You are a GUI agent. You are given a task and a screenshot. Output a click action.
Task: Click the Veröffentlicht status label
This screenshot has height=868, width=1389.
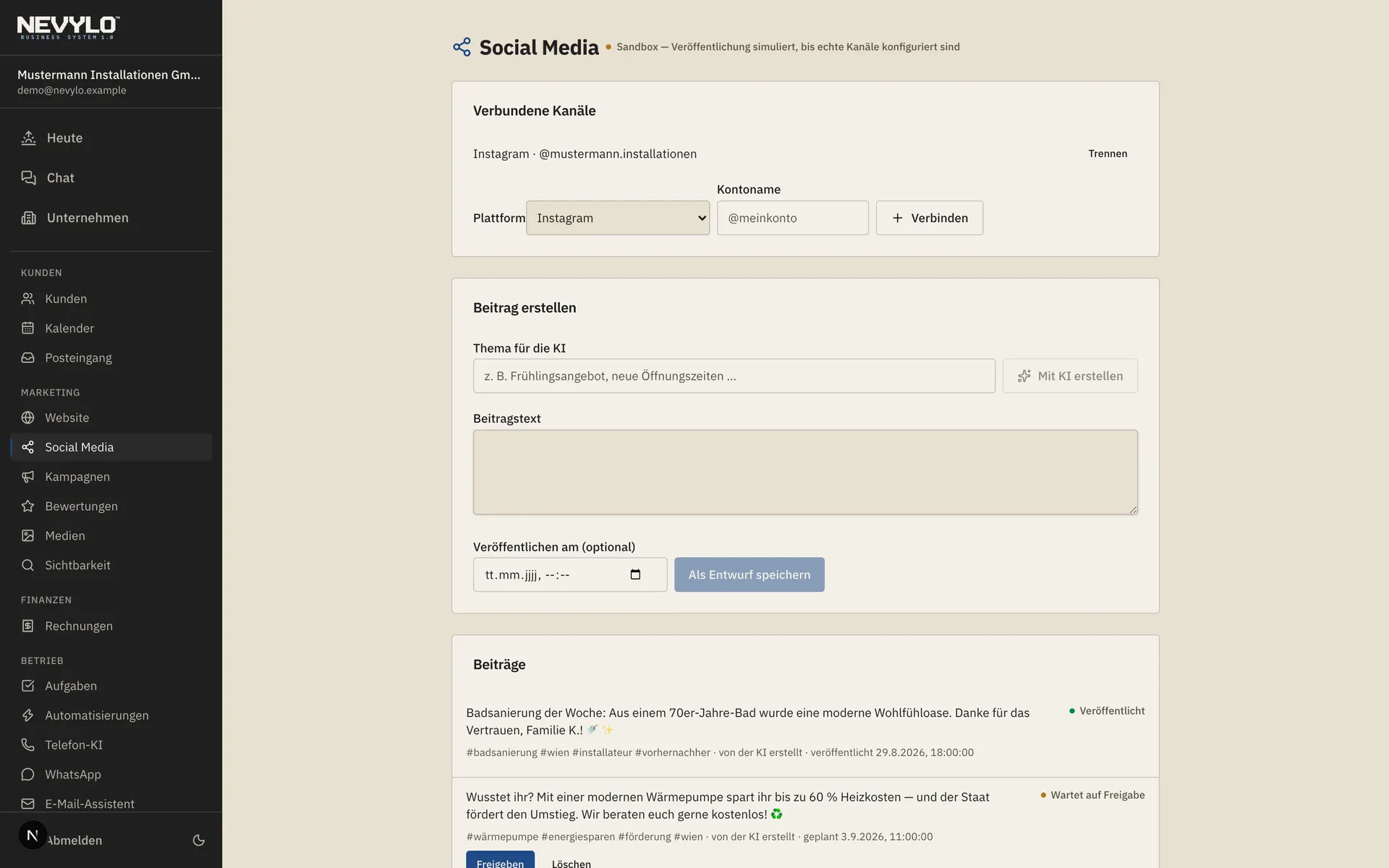[1107, 711]
